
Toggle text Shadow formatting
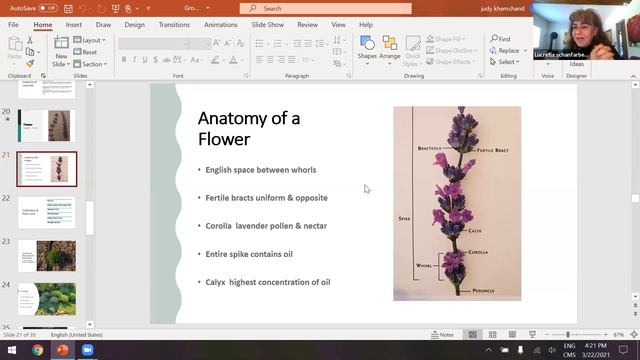click(155, 60)
